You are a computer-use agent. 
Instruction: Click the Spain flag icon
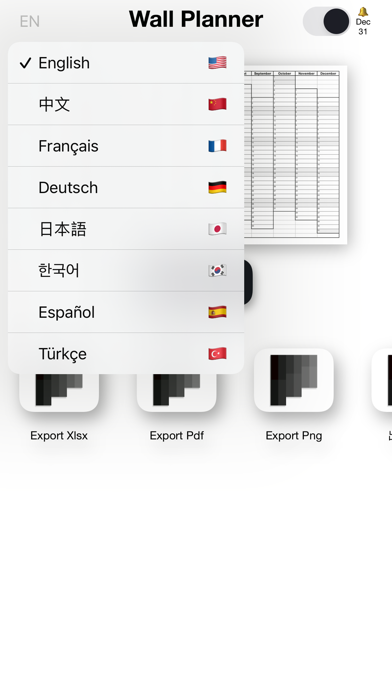[x=218, y=312]
